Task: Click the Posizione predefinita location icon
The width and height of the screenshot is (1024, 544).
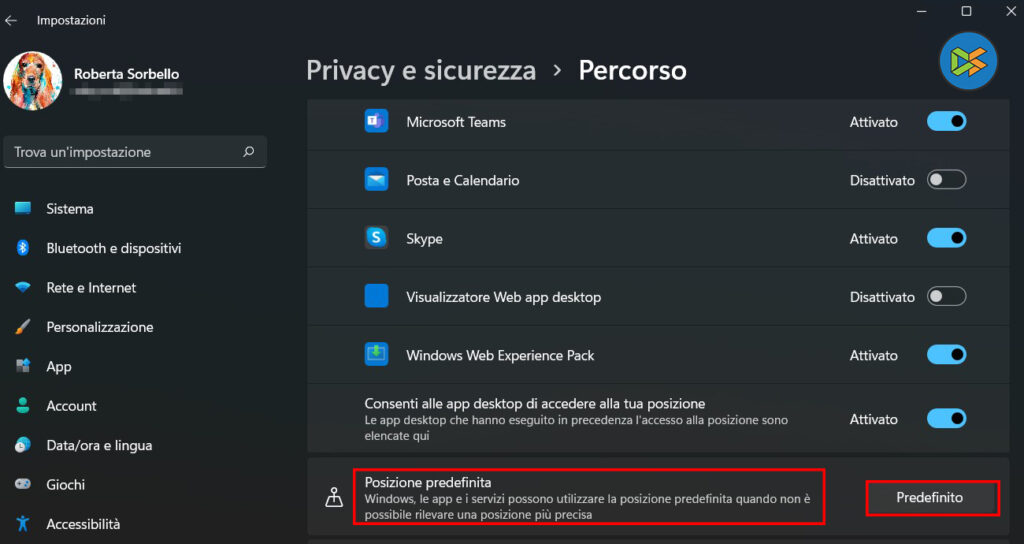Action: click(335, 498)
